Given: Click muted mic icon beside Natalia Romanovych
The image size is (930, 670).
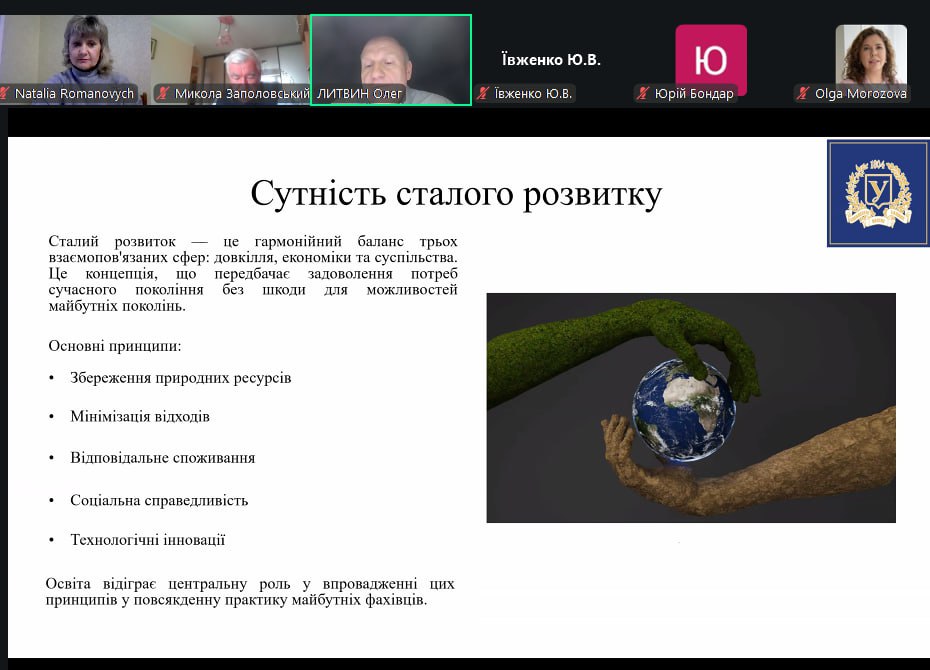Looking at the screenshot, I should click(7, 94).
